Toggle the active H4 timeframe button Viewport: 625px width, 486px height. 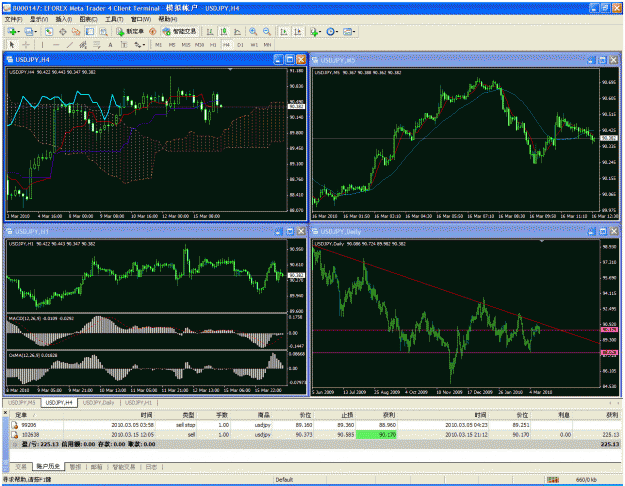(x=226, y=45)
